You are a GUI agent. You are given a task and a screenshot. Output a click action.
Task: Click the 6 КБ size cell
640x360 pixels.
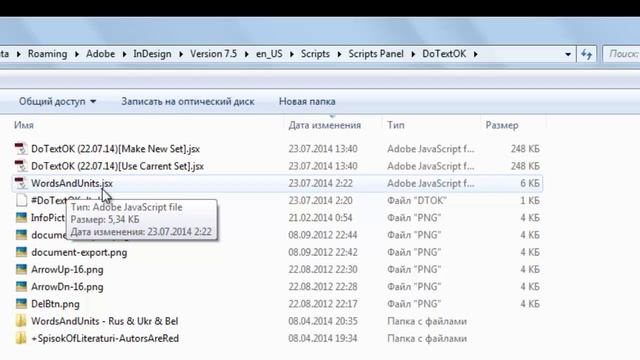[x=530, y=183]
